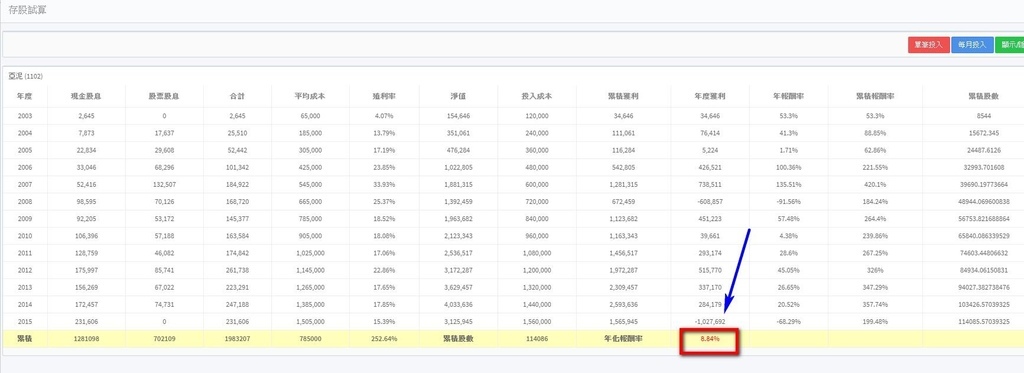Click the green 顯示 button at right edge

tap(1010, 45)
